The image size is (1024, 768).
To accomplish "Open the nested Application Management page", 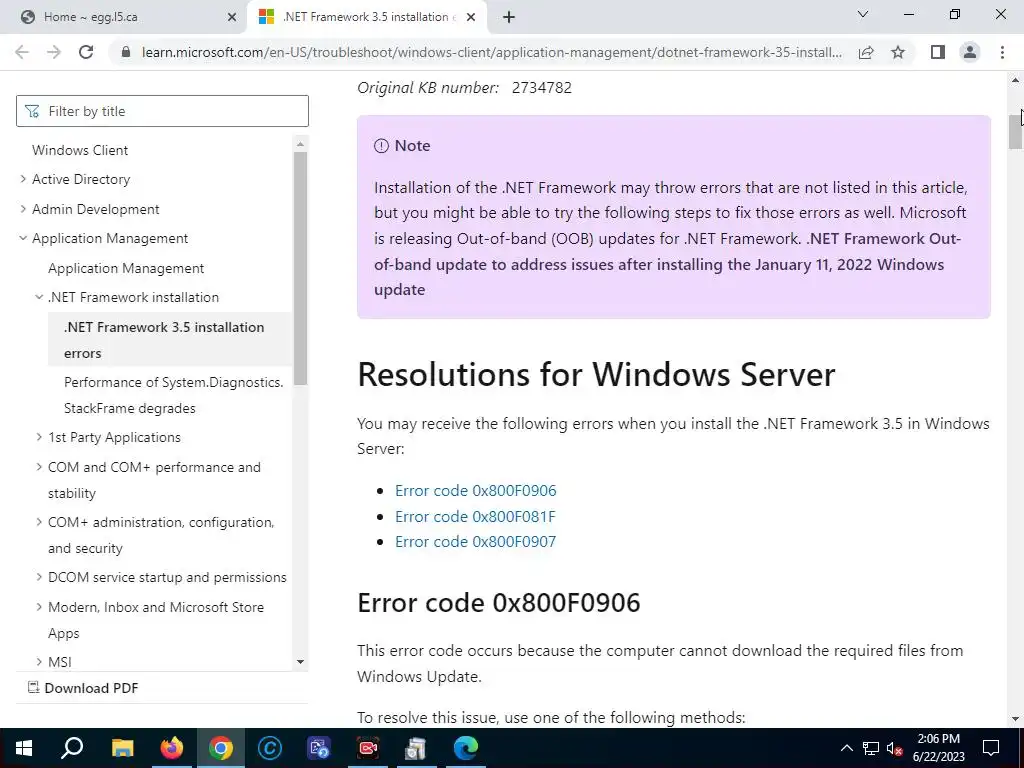I will pyautogui.click(x=125, y=268).
